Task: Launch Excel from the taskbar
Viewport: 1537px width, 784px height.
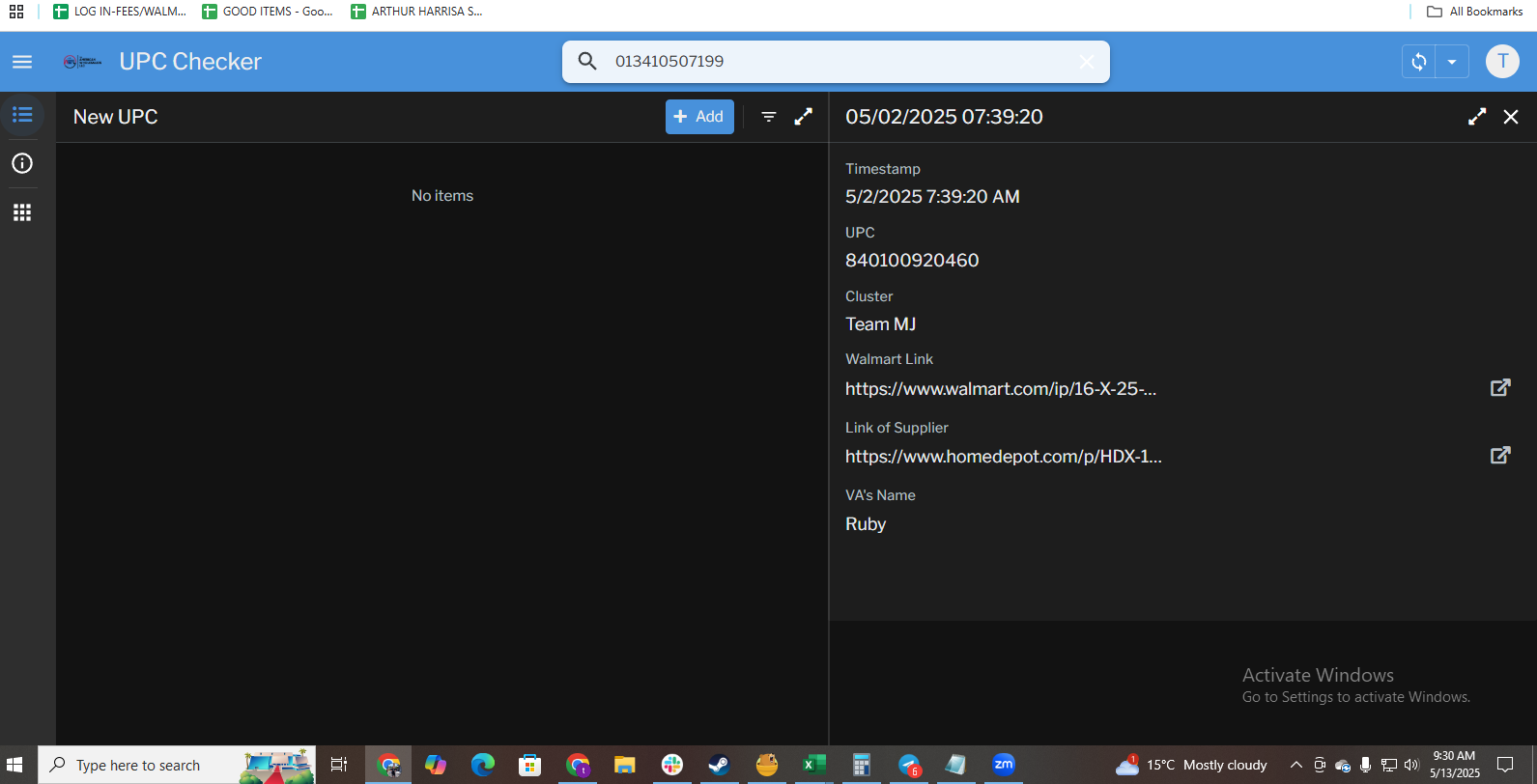Action: (x=813, y=765)
